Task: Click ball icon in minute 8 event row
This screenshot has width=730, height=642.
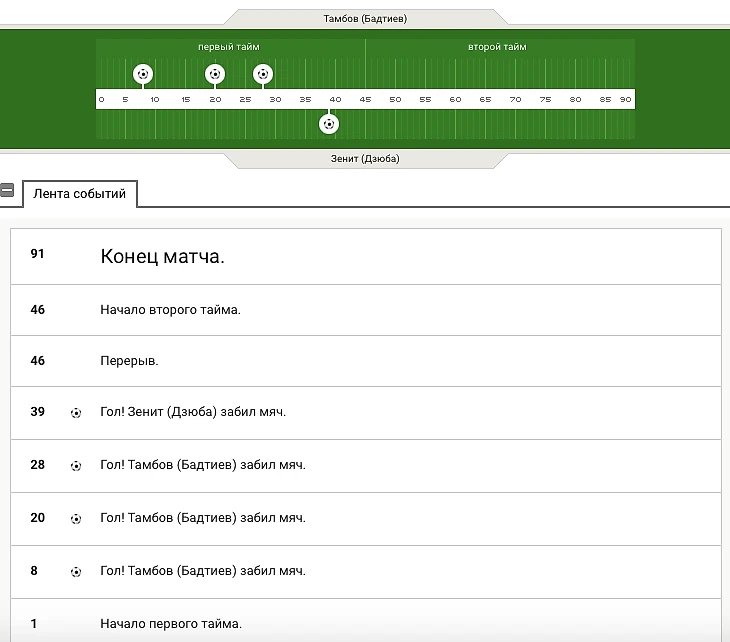Action: coord(76,572)
